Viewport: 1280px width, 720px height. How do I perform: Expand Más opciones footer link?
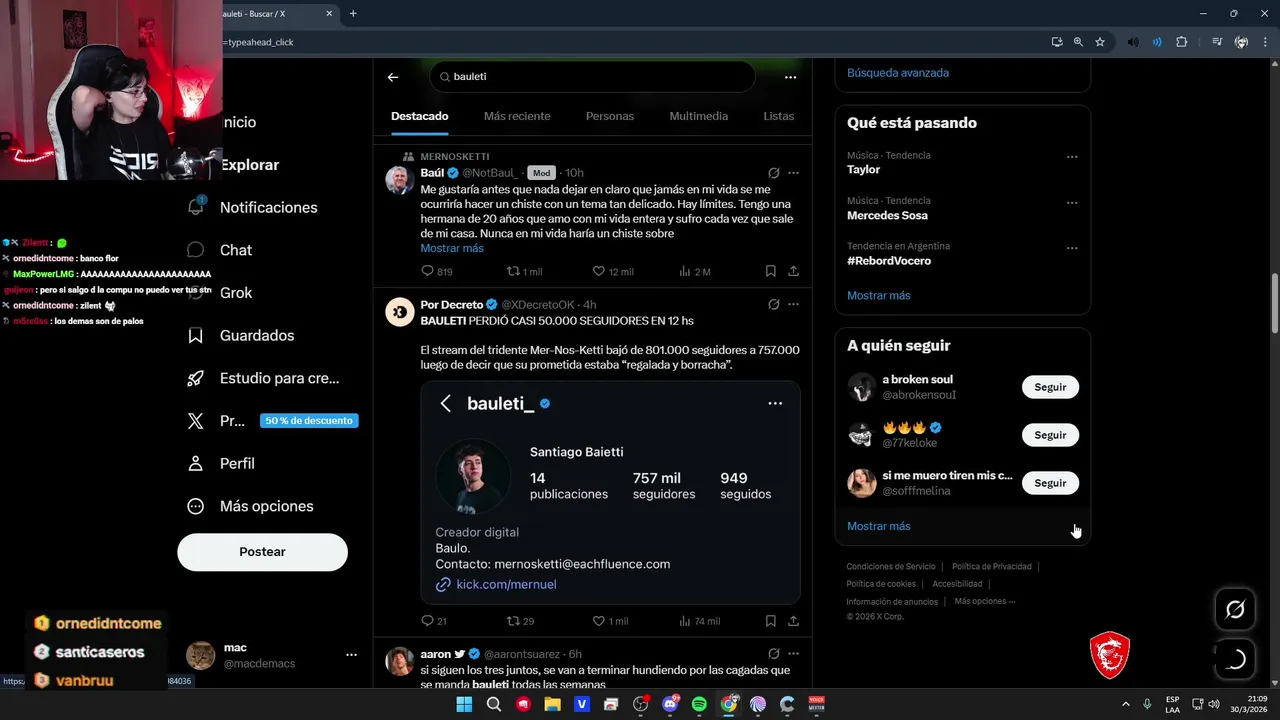pyautogui.click(x=985, y=601)
